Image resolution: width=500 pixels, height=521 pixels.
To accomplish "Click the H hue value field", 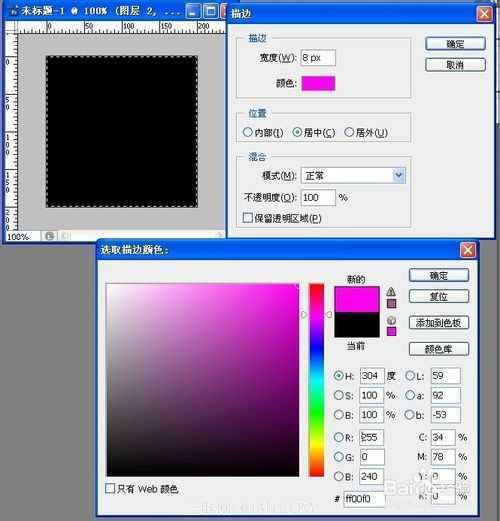I will point(372,376).
